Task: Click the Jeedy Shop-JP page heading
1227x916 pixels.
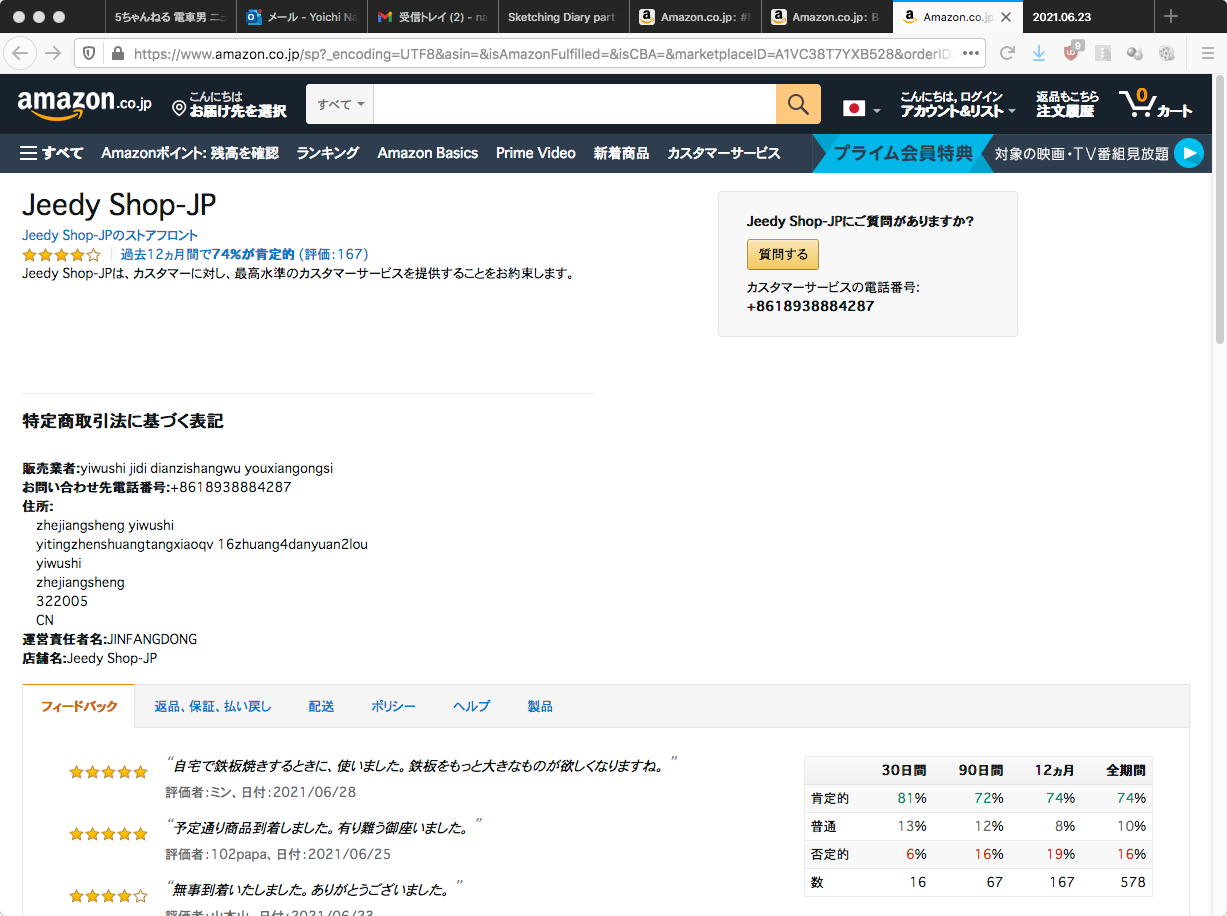Action: click(119, 205)
